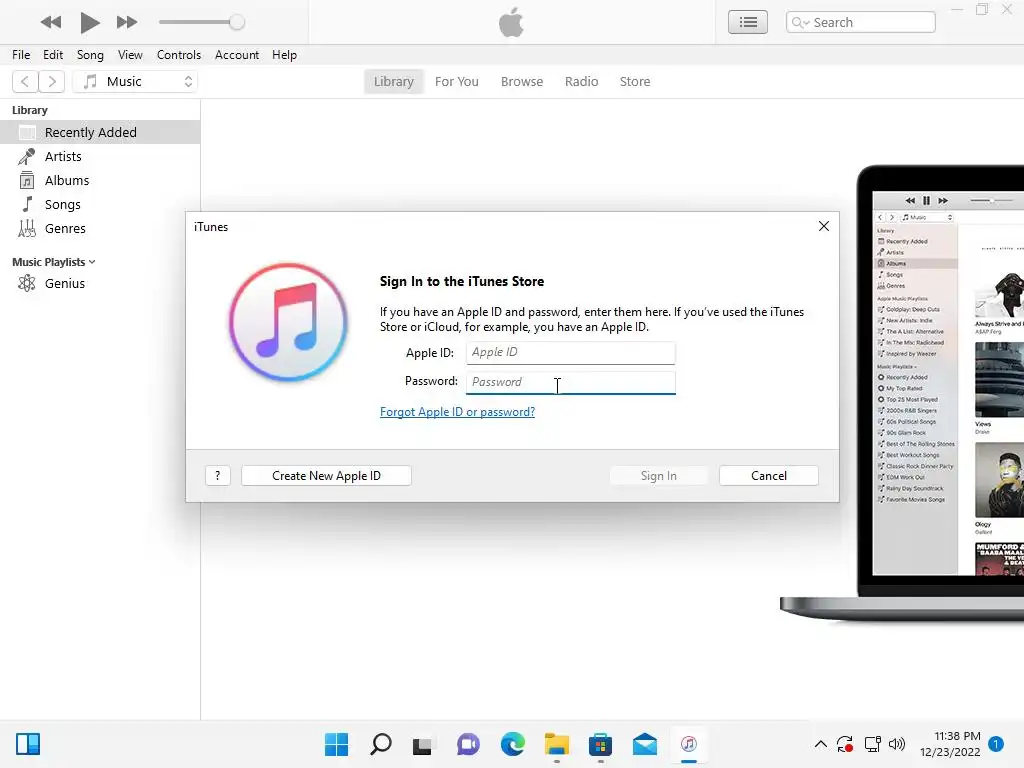Open the Help menu
Viewport: 1024px width, 768px height.
[284, 55]
